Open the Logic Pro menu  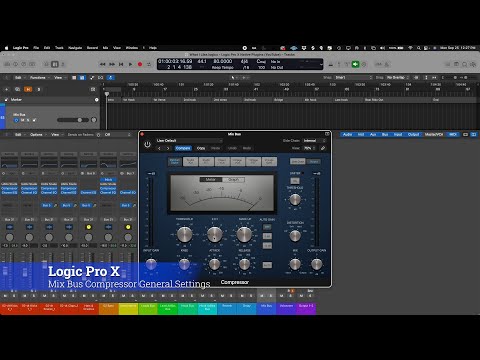20,48
